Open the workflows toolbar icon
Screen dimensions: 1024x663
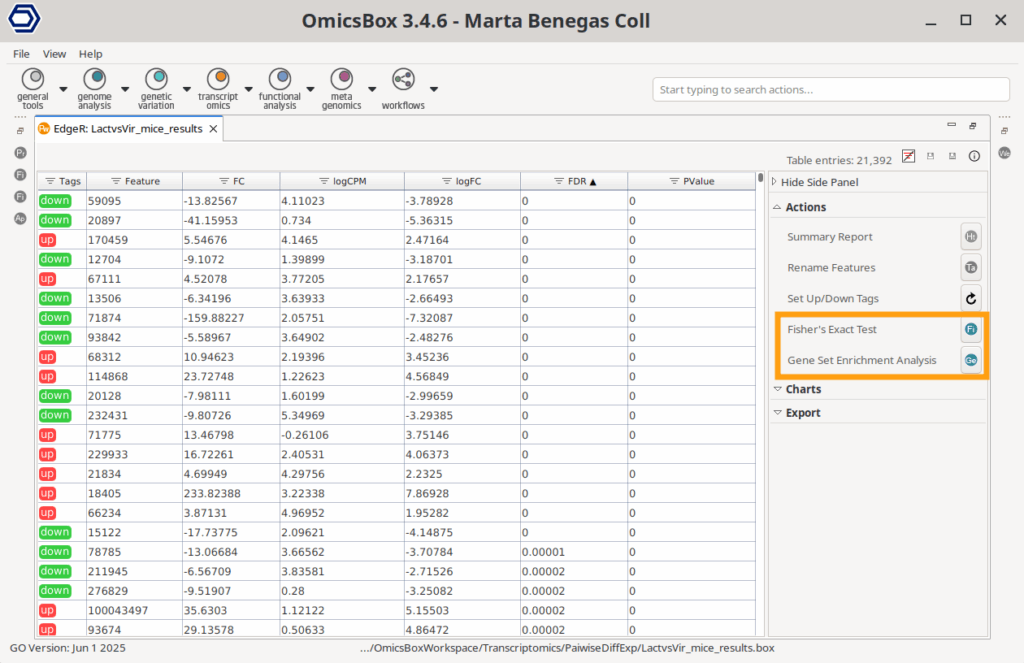pyautogui.click(x=403, y=80)
